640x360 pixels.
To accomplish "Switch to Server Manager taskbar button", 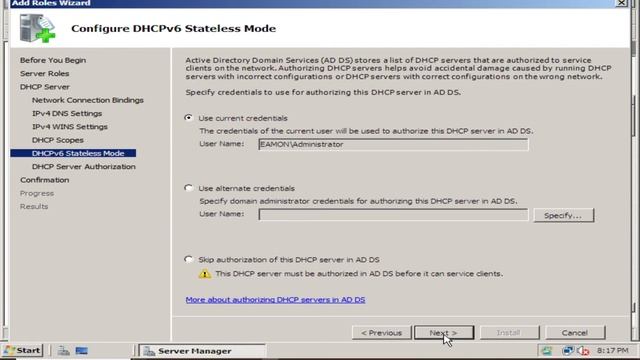I will point(202,351).
